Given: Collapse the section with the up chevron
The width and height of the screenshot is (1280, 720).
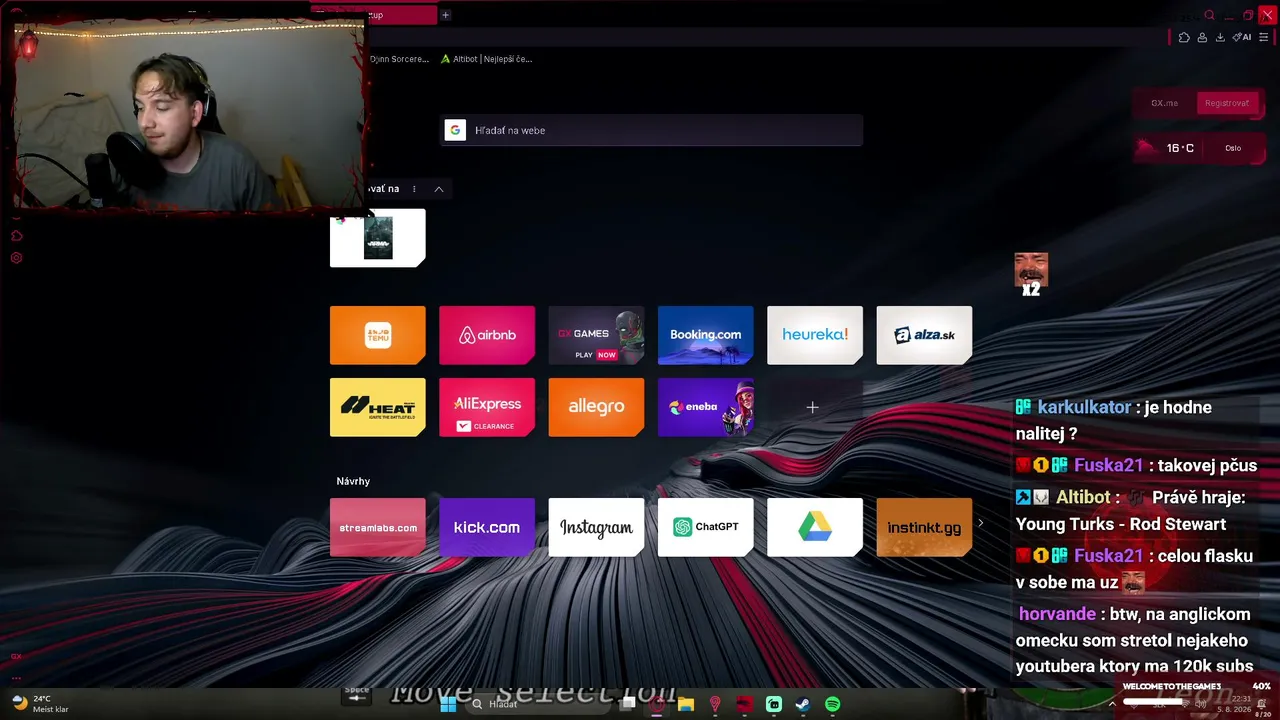Looking at the screenshot, I should coord(438,189).
